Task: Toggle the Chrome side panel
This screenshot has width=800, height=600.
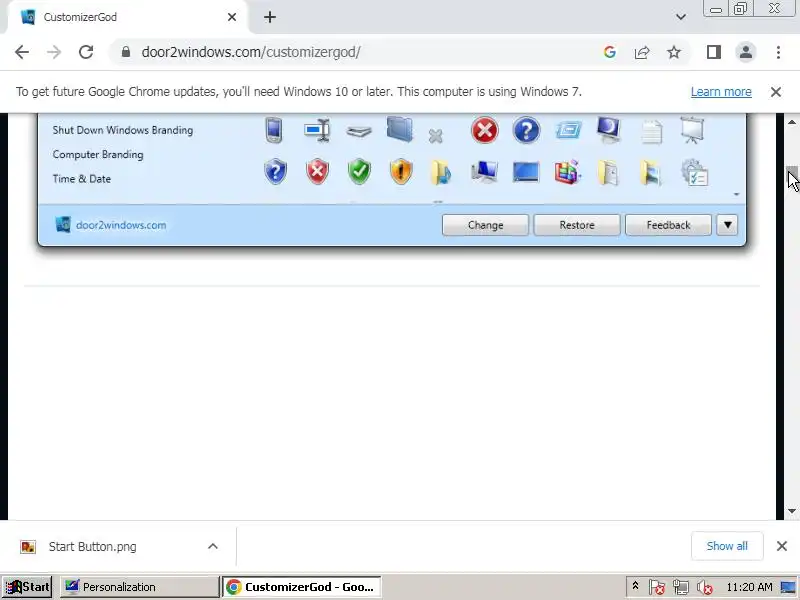Action: [x=714, y=52]
